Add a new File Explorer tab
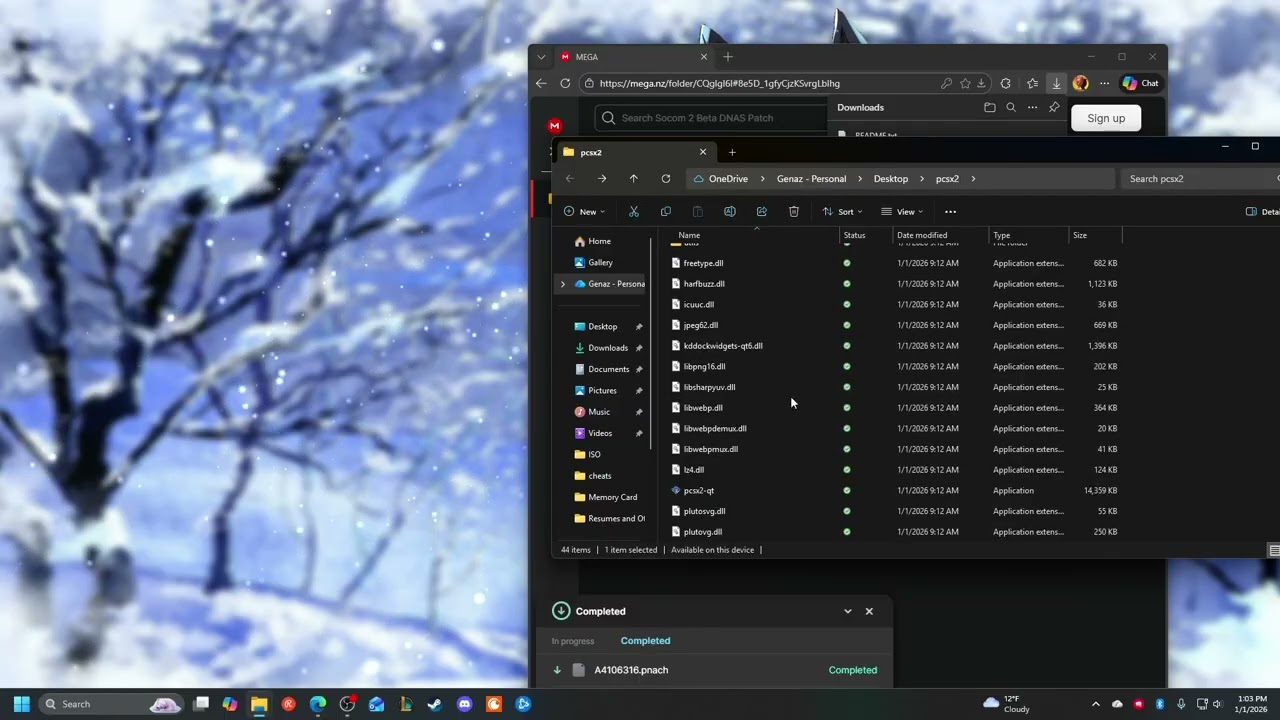1280x720 pixels. coord(732,152)
